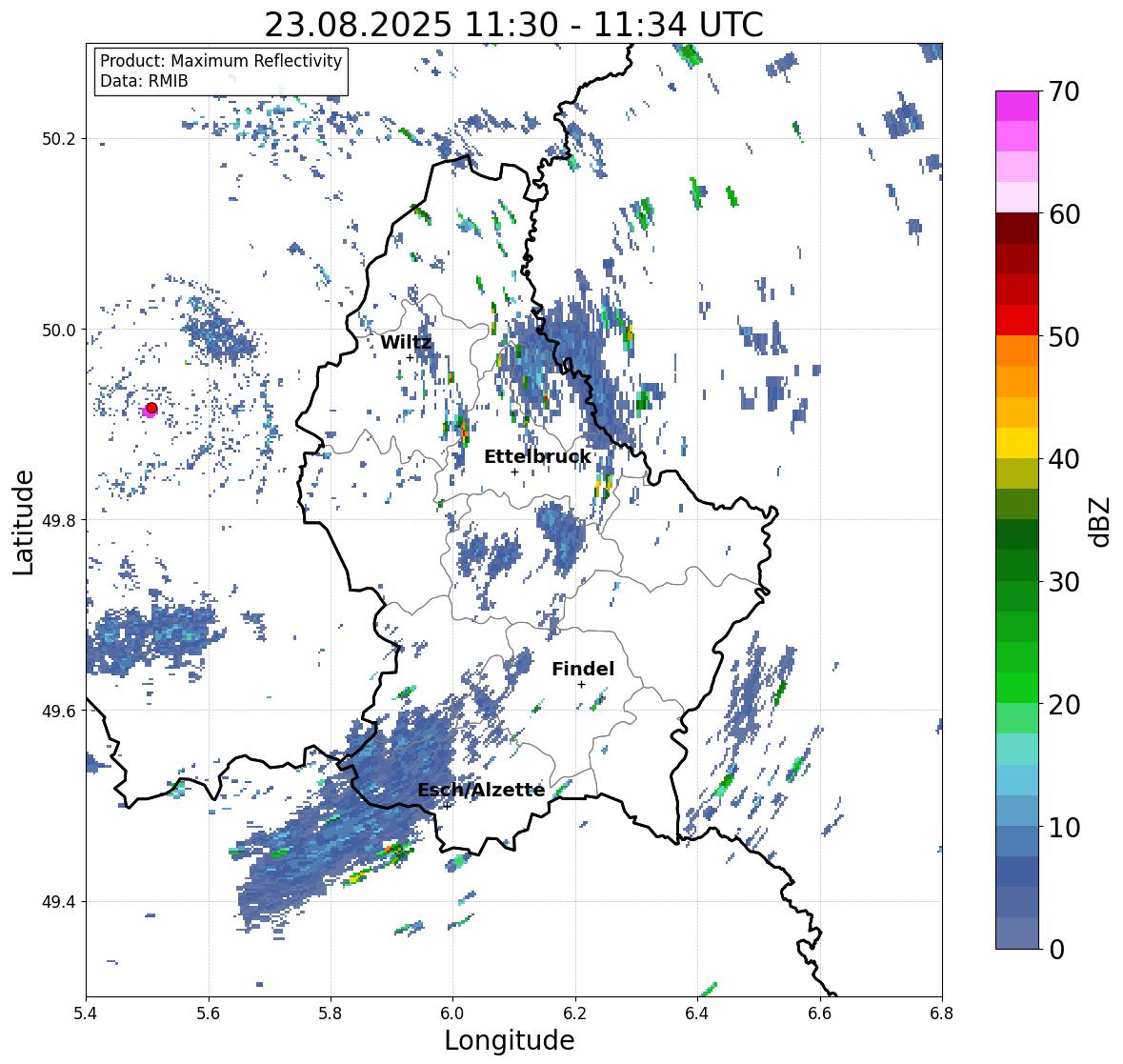Click the colorbar value 0
The height and width of the screenshot is (1064, 1123).
(x=1056, y=950)
